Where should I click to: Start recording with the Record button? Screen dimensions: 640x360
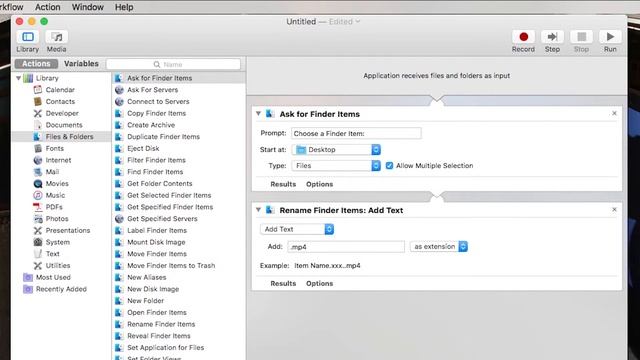(x=523, y=37)
